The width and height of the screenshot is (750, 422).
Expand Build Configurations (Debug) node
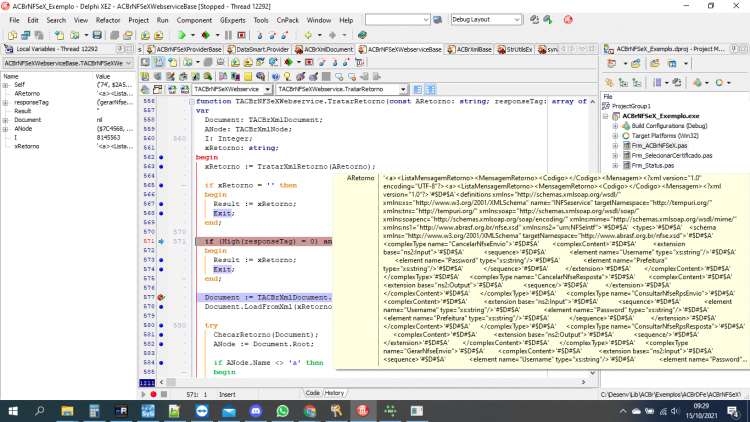tap(615, 126)
